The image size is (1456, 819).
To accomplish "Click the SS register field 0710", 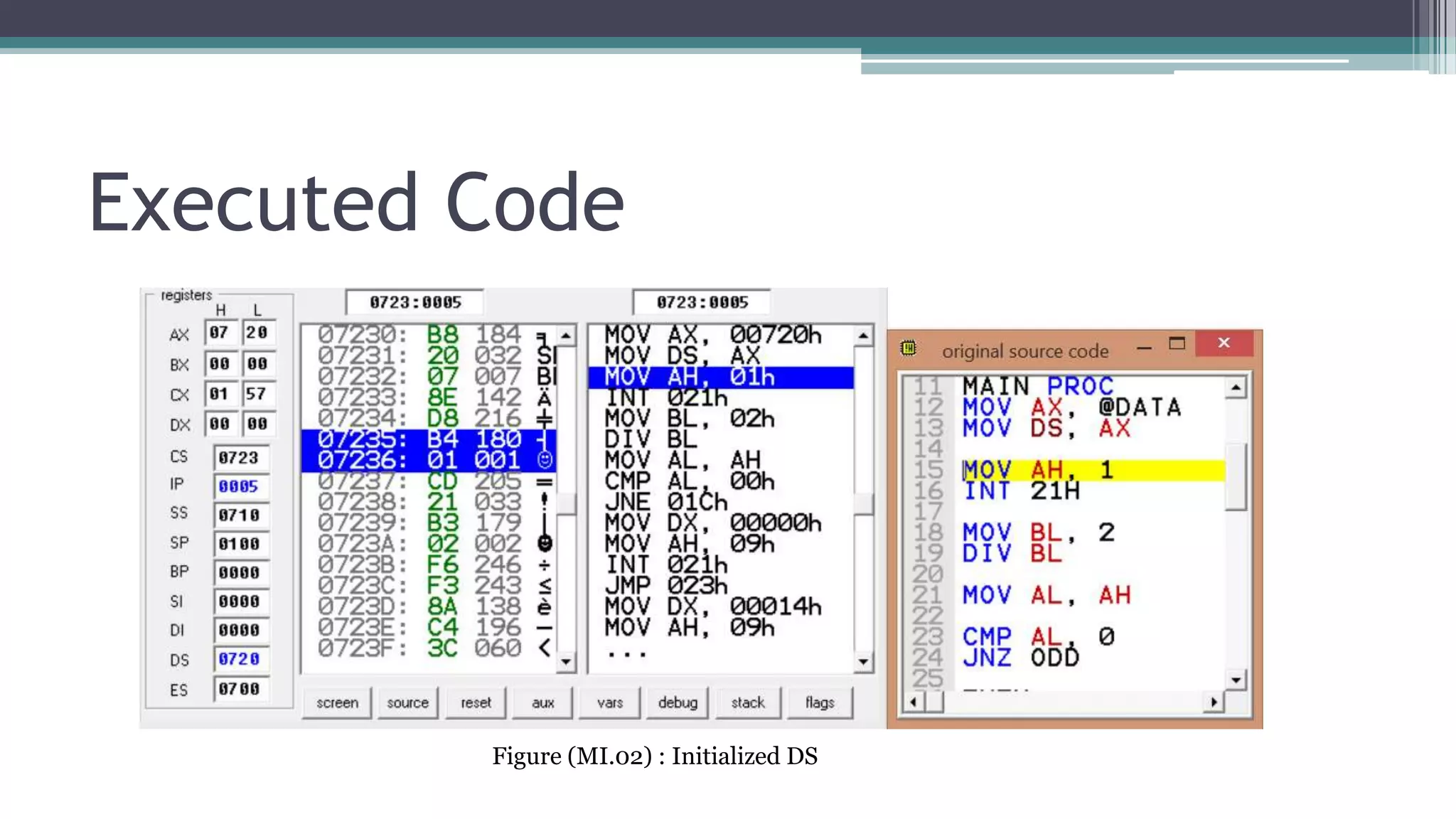I will pos(240,515).
